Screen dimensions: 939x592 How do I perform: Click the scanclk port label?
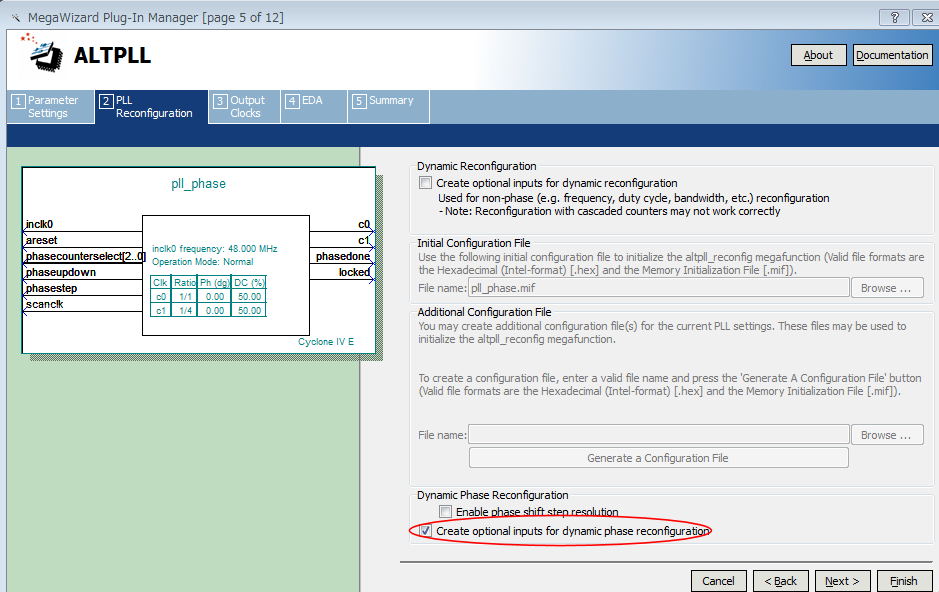pos(44,304)
